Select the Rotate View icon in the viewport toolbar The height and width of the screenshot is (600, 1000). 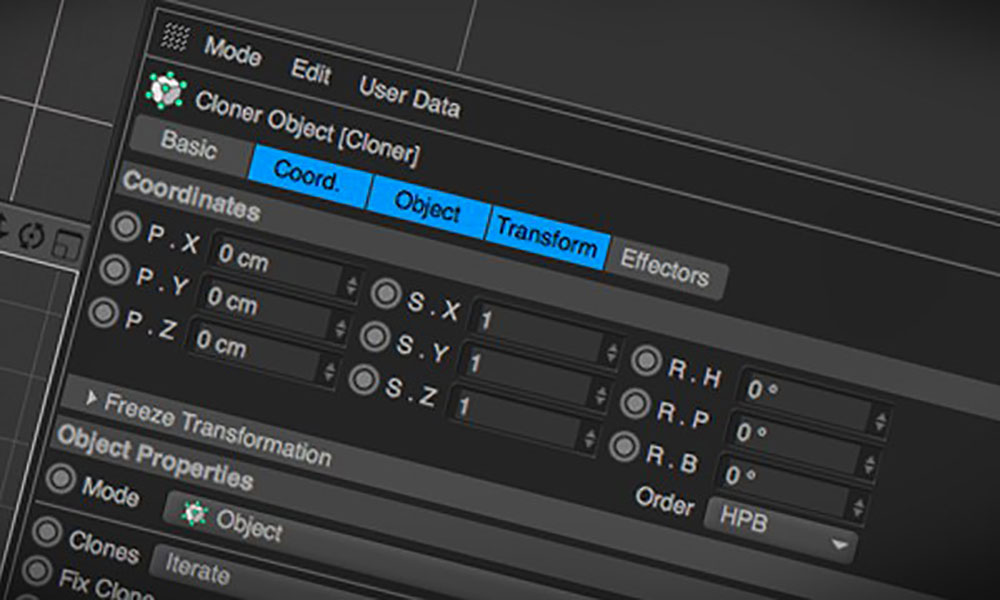click(30, 234)
